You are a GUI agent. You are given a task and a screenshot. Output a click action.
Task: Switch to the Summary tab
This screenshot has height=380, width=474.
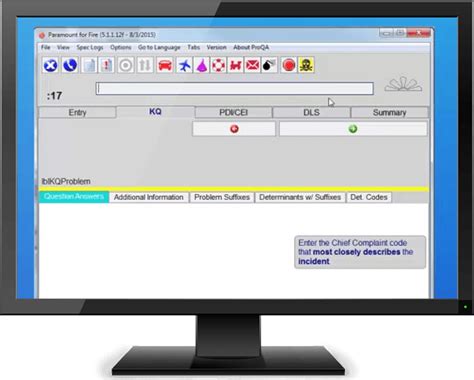(x=389, y=112)
